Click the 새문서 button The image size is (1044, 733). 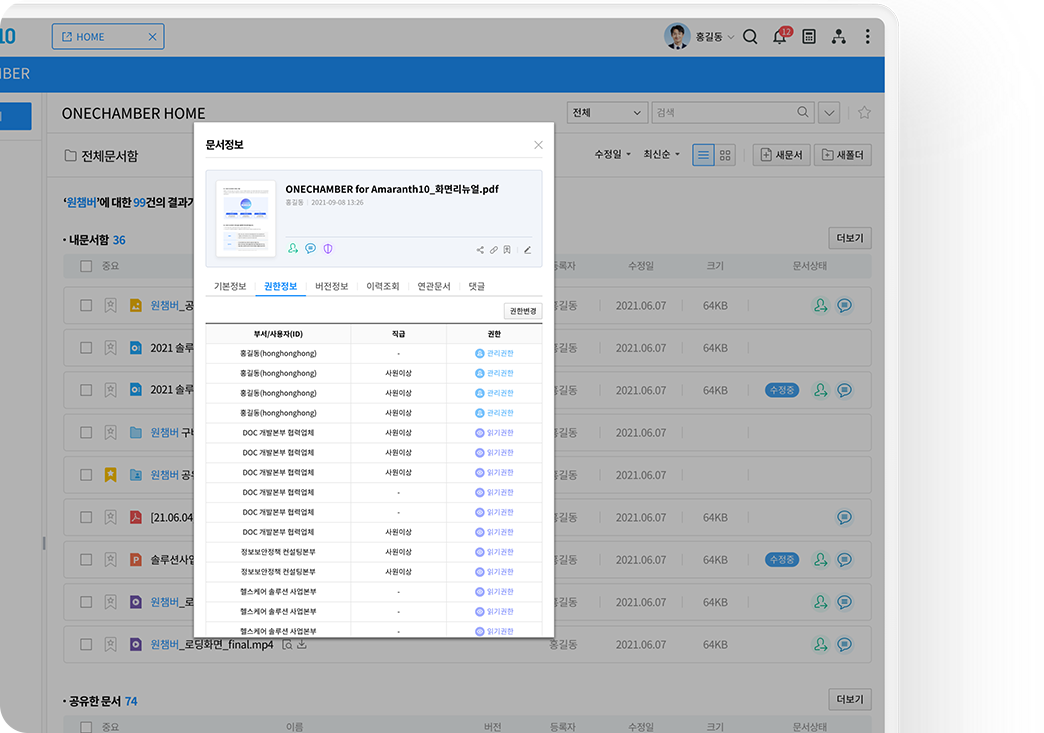781,155
